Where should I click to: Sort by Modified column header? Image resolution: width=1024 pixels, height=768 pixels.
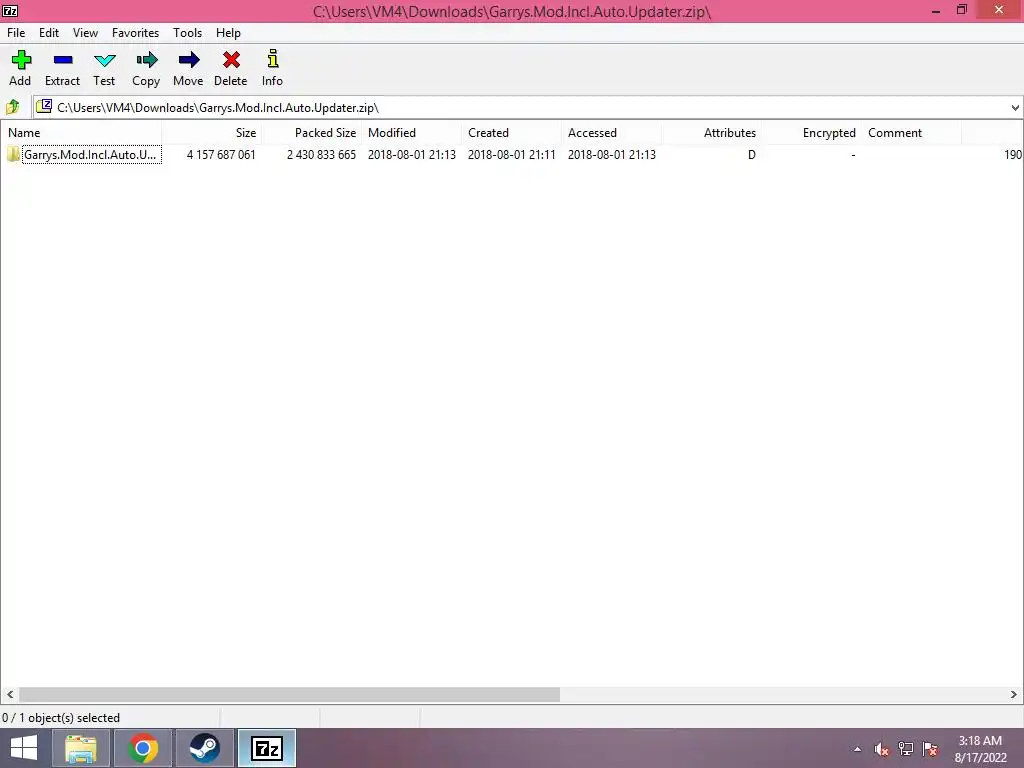tap(411, 133)
